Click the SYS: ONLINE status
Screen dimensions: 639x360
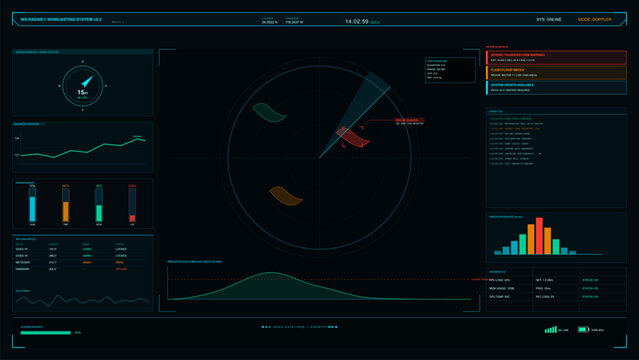click(549, 19)
